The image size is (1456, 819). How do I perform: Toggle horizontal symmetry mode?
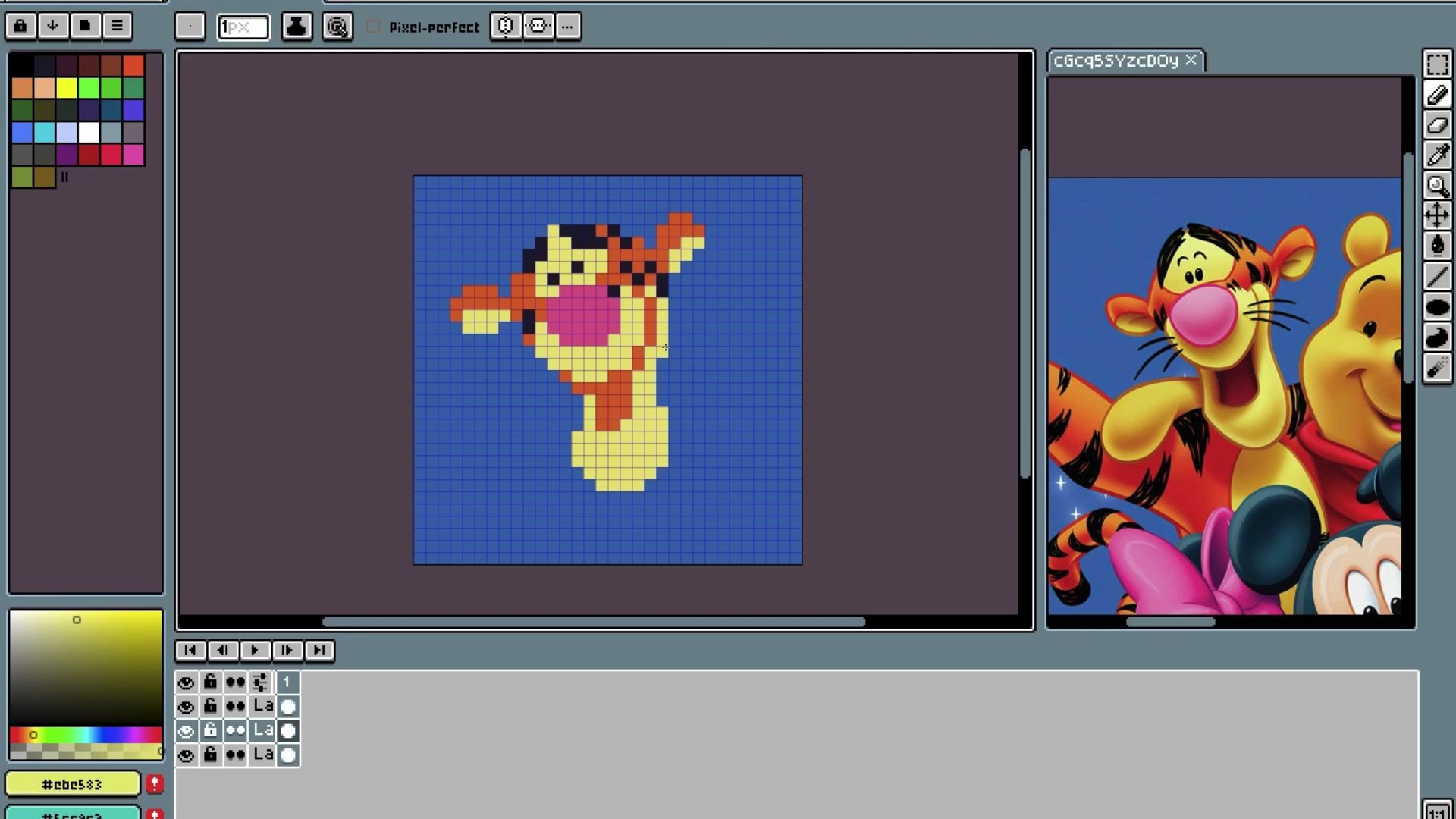(x=505, y=27)
